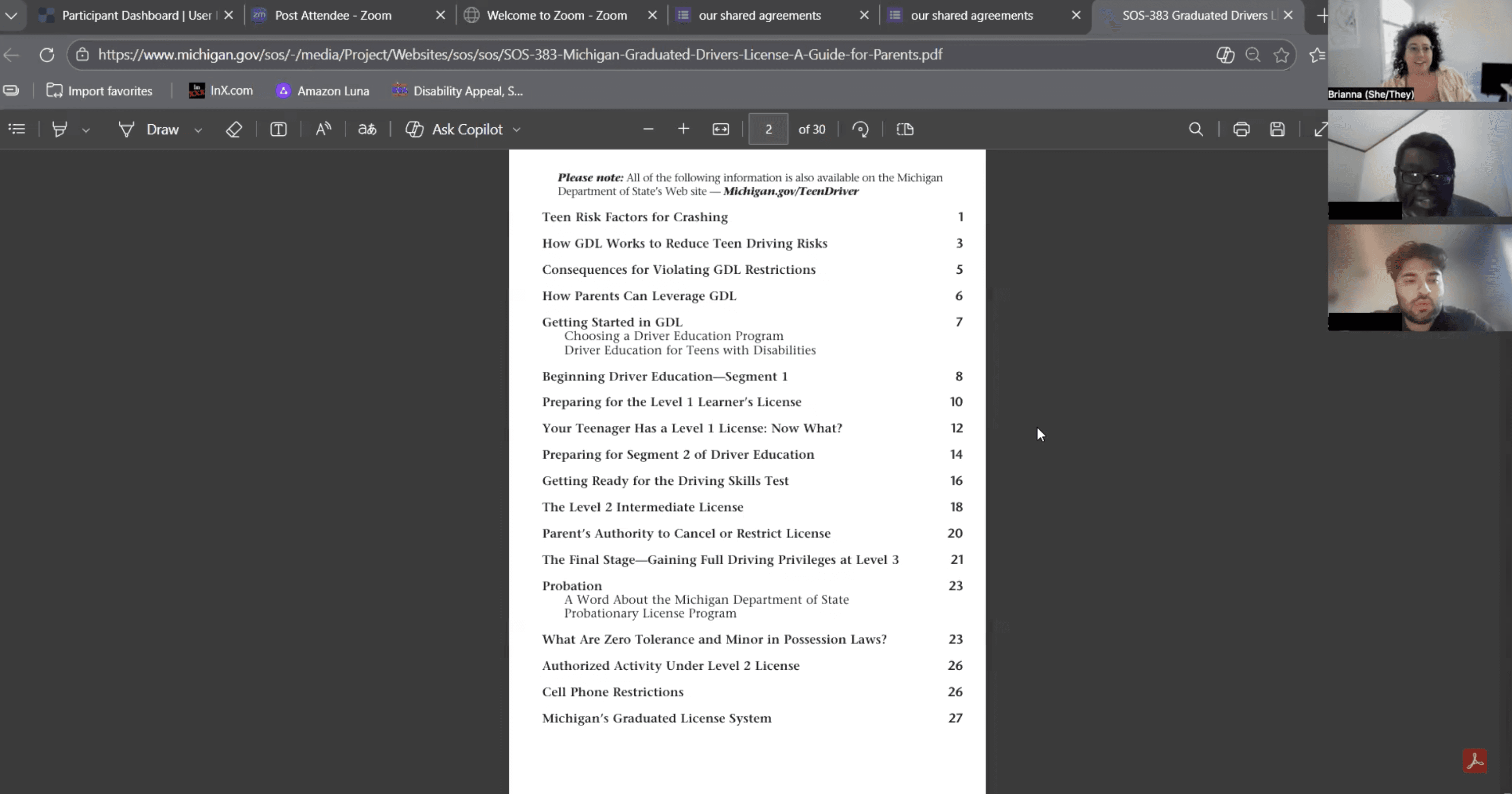Toggle page view layout
1512x794 pixels.
(905, 129)
